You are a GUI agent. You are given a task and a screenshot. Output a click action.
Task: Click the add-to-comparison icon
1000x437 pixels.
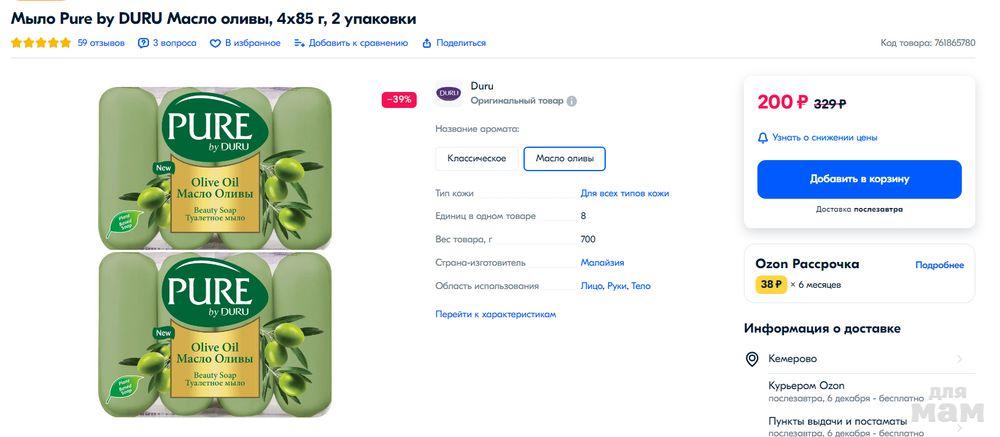point(299,43)
